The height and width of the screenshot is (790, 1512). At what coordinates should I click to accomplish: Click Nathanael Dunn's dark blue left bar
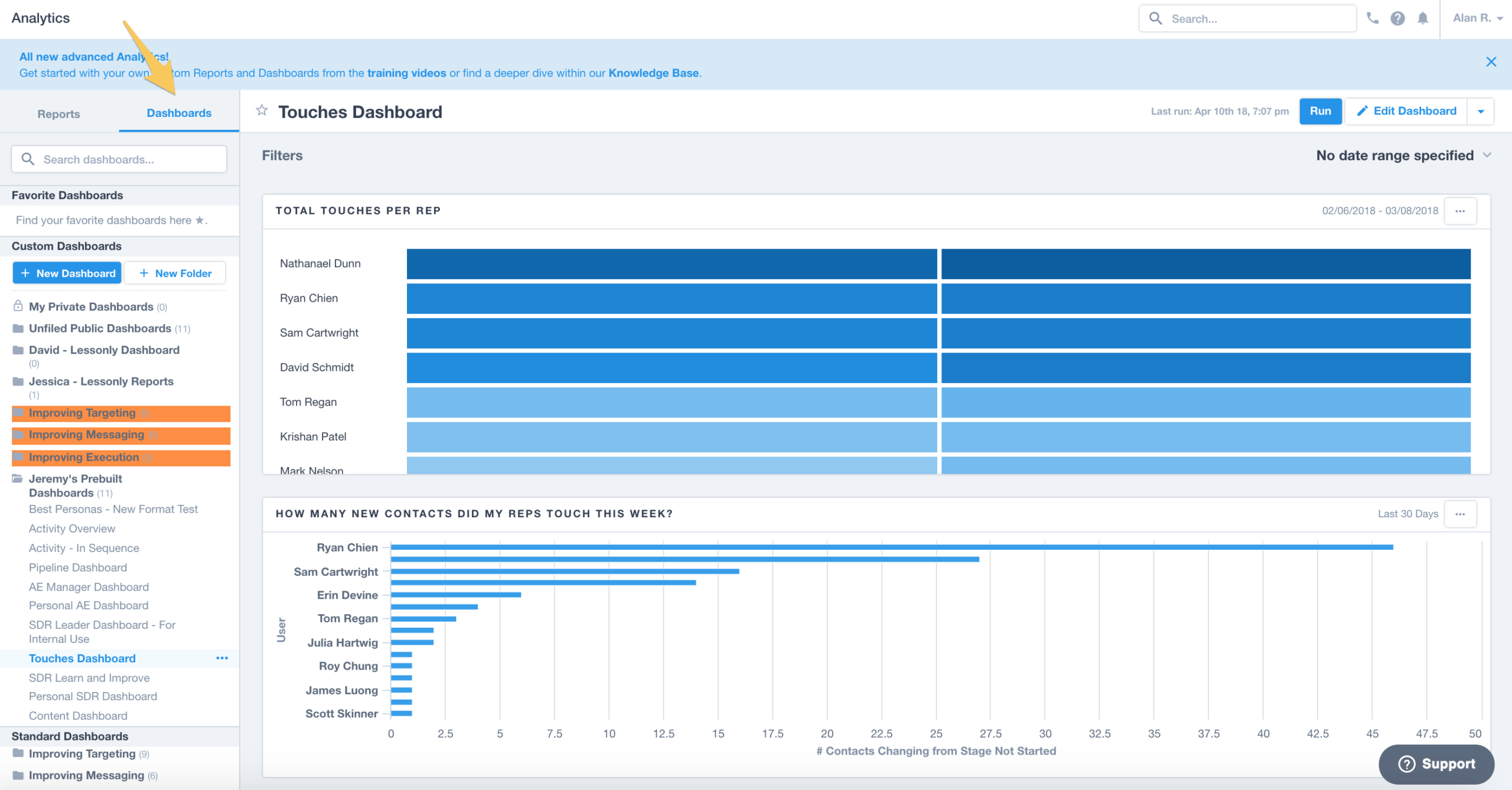672,263
